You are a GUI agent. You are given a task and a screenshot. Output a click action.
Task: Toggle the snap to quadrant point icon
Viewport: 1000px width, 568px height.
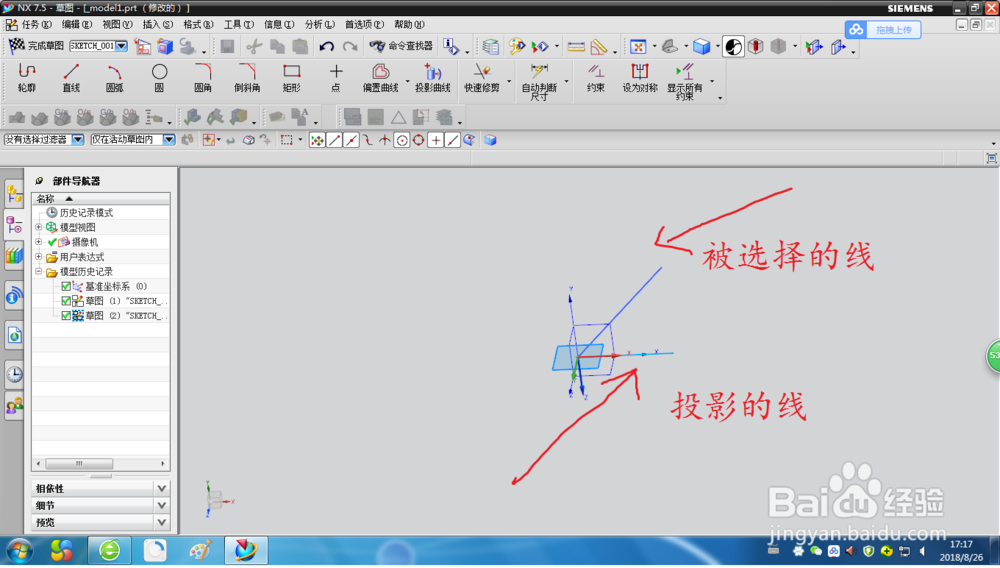pos(418,140)
